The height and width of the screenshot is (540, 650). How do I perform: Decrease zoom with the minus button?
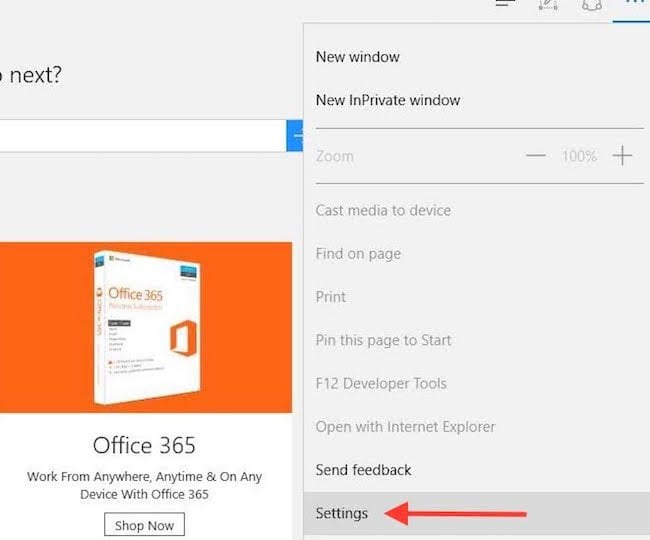[x=536, y=156]
